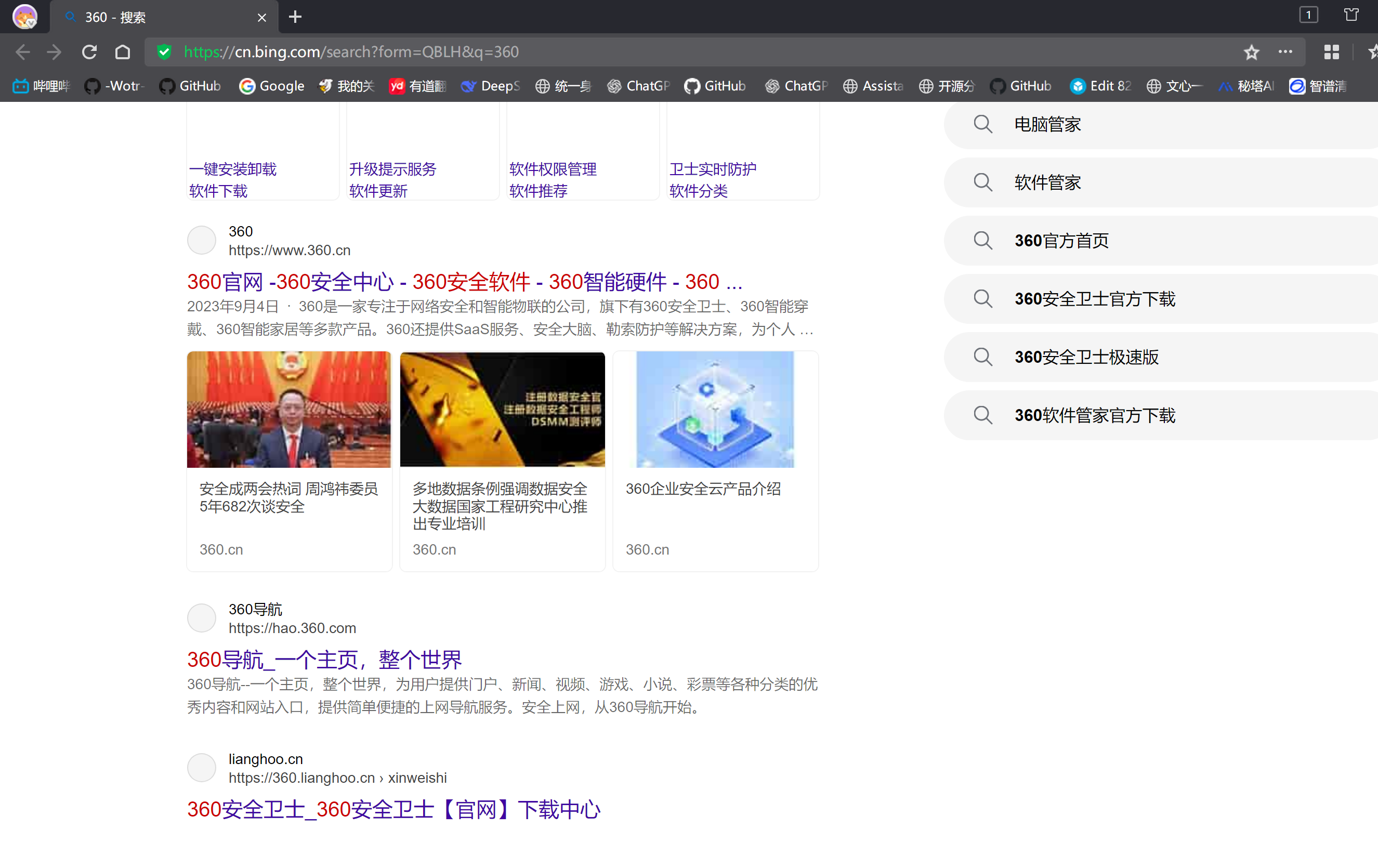This screenshot has width=1378, height=868.
Task: Close the '360 - 搜索' tab
Action: [x=262, y=18]
